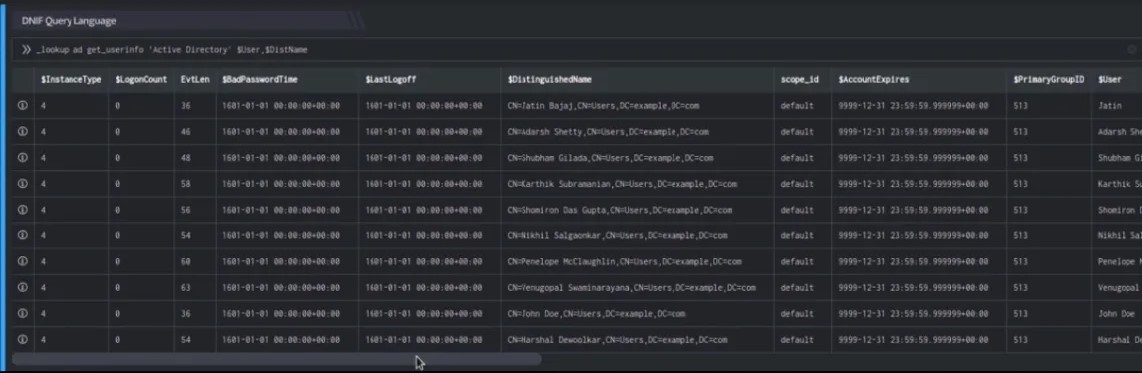Select 'CN=Venugopal Swaminarayana,CN=Users' distinguished name cell
Viewport: 1142px width, 373px height.
631,288
